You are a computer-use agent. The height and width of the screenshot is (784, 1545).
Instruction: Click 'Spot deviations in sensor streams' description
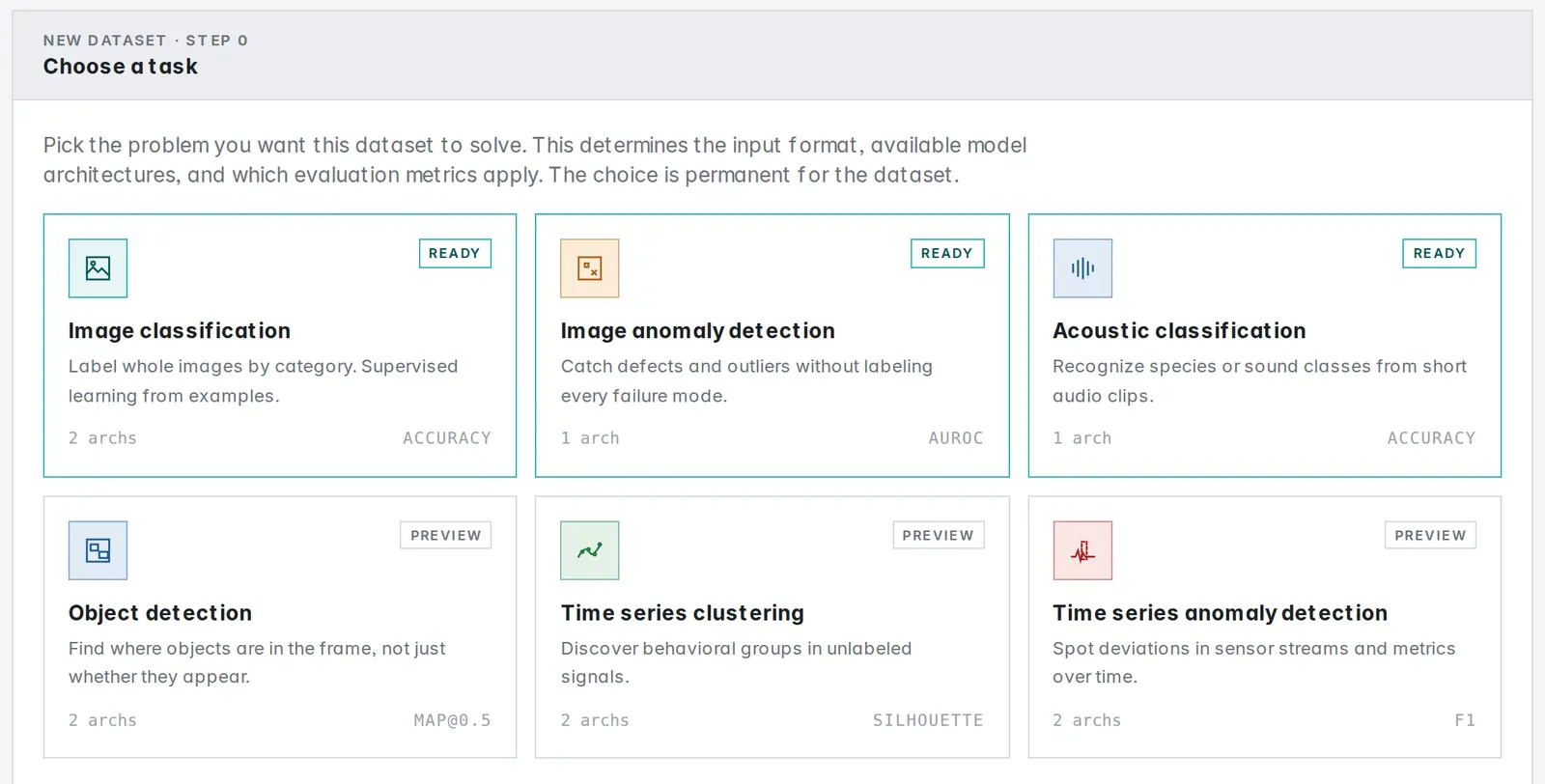(1253, 663)
